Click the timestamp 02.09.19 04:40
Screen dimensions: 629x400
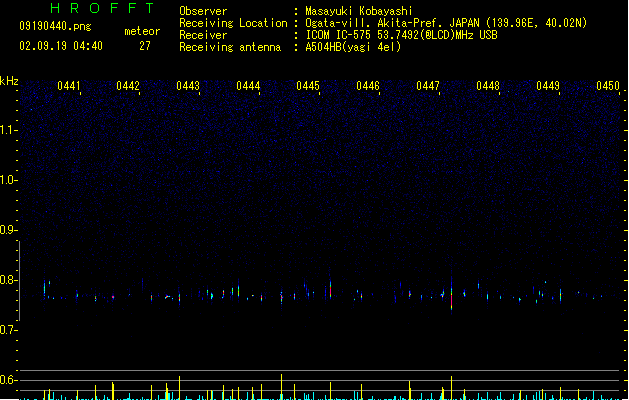(x=61, y=46)
